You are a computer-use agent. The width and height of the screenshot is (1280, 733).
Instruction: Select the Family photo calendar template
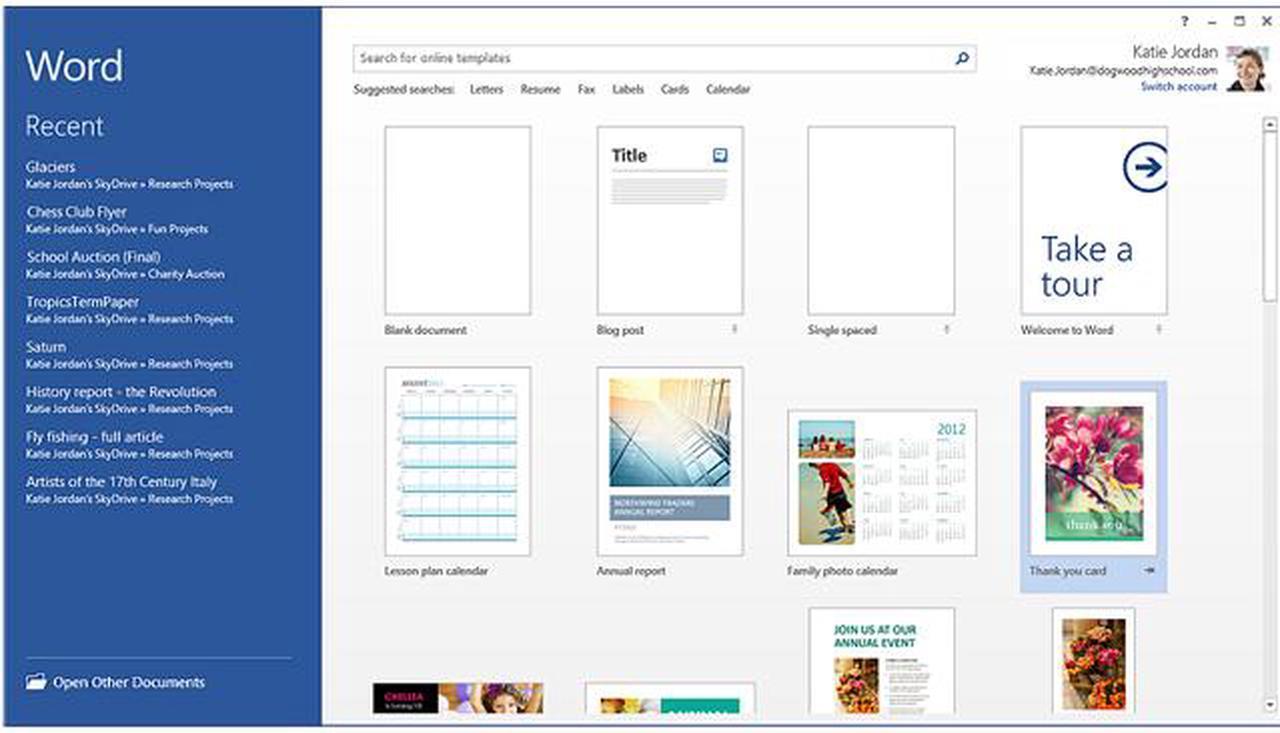tap(882, 482)
